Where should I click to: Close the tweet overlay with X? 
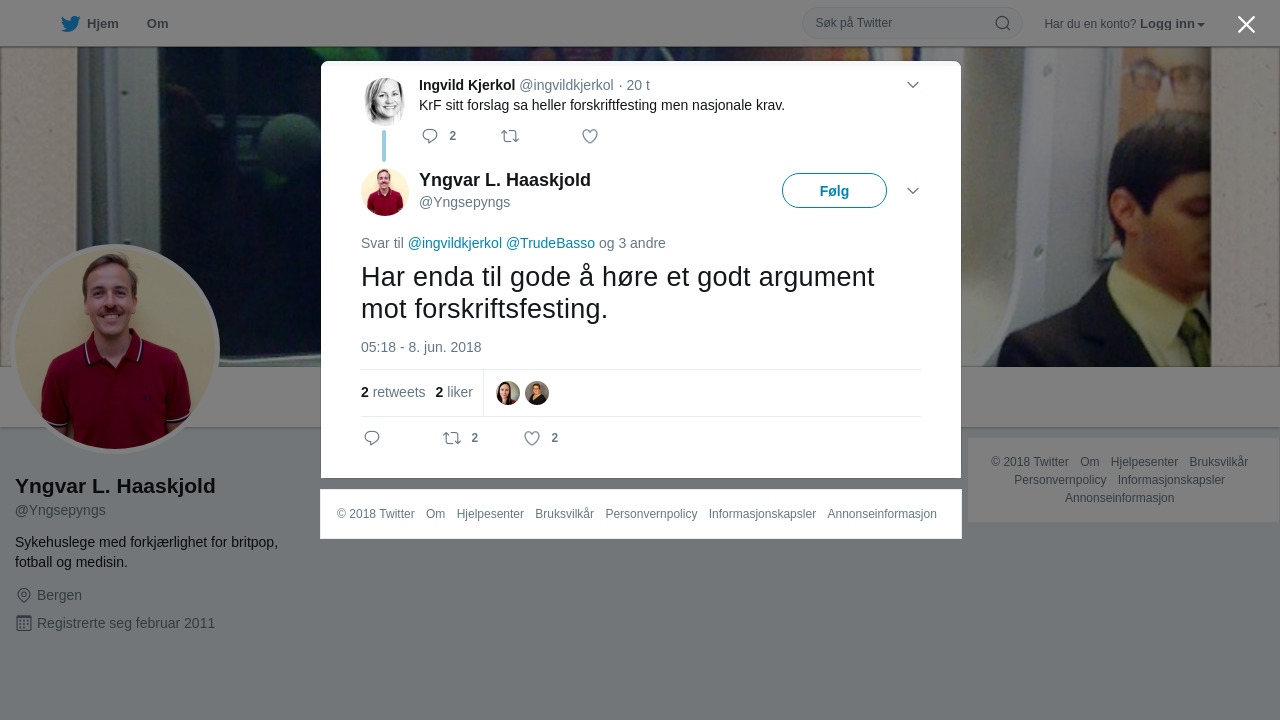(1246, 24)
